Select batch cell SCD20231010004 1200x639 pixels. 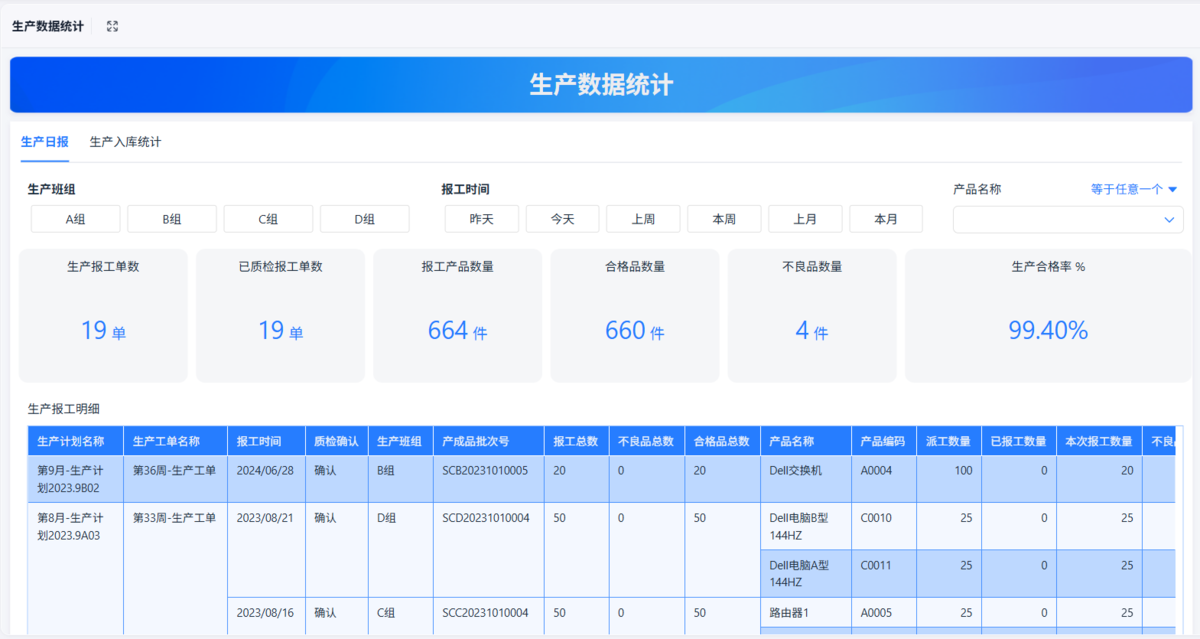coord(489,550)
